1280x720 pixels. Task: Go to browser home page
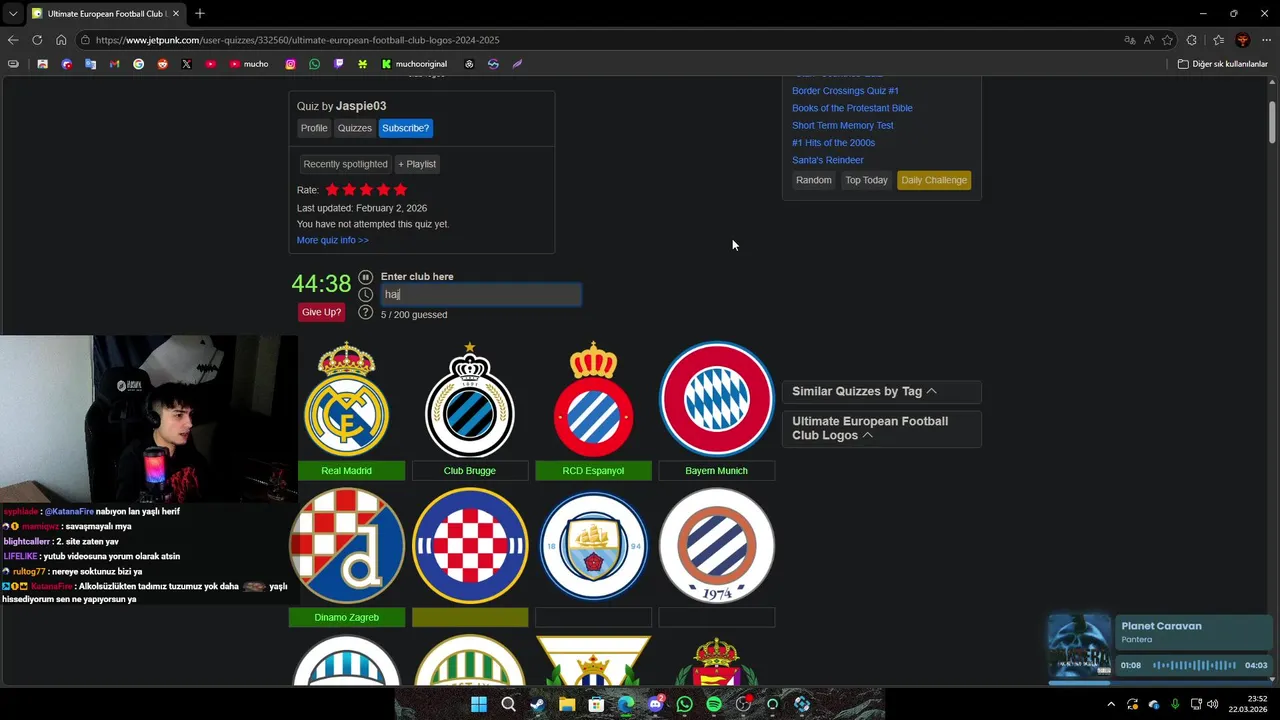[61, 40]
